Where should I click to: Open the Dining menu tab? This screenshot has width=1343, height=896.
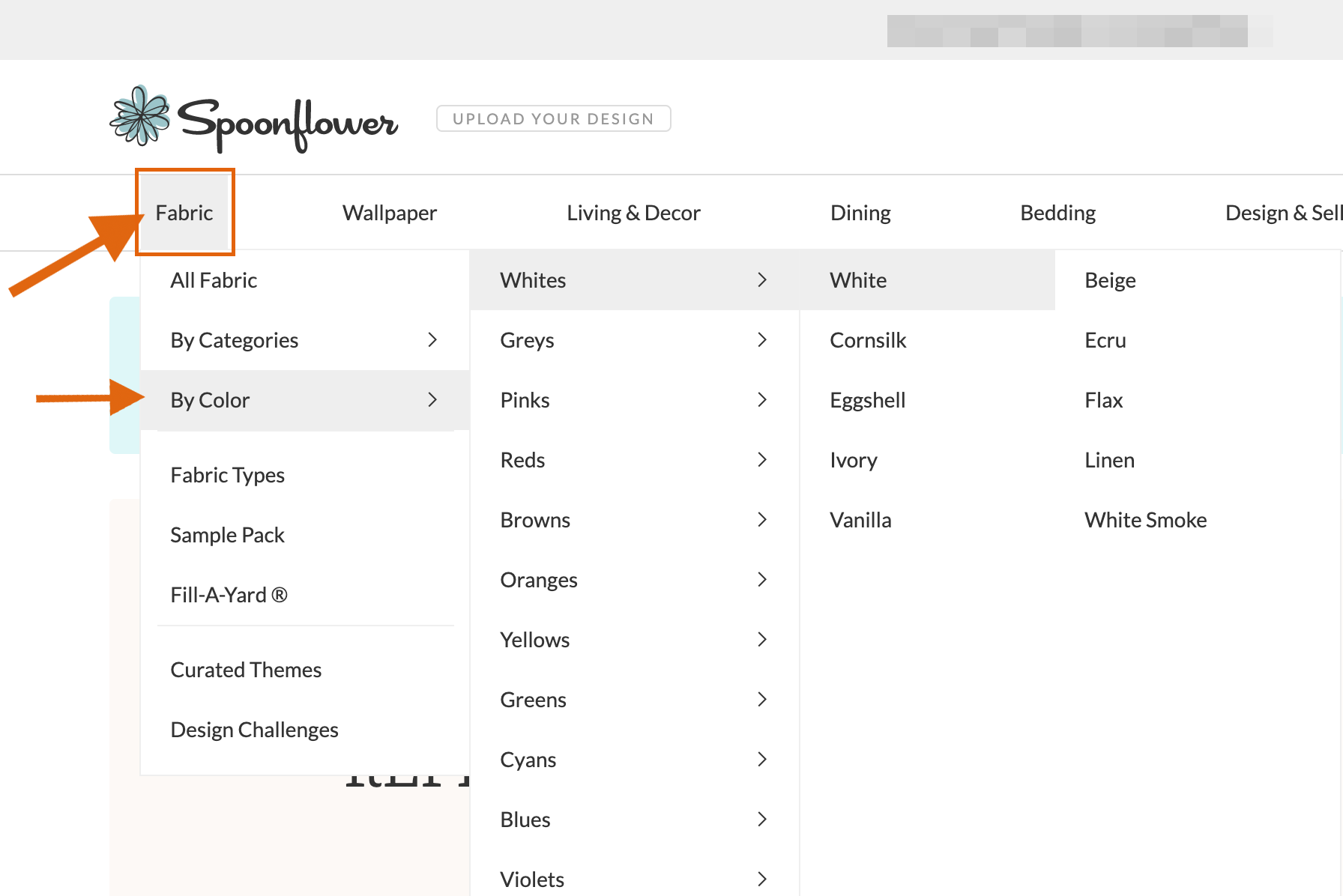pyautogui.click(x=860, y=213)
